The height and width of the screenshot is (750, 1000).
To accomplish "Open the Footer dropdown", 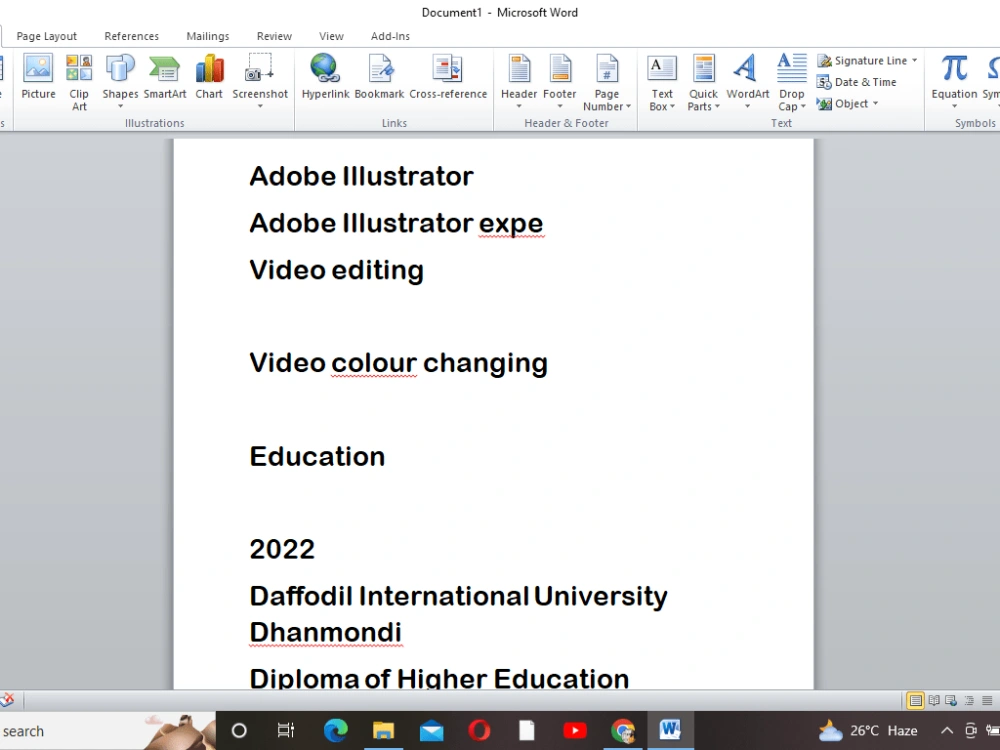I will tap(560, 82).
